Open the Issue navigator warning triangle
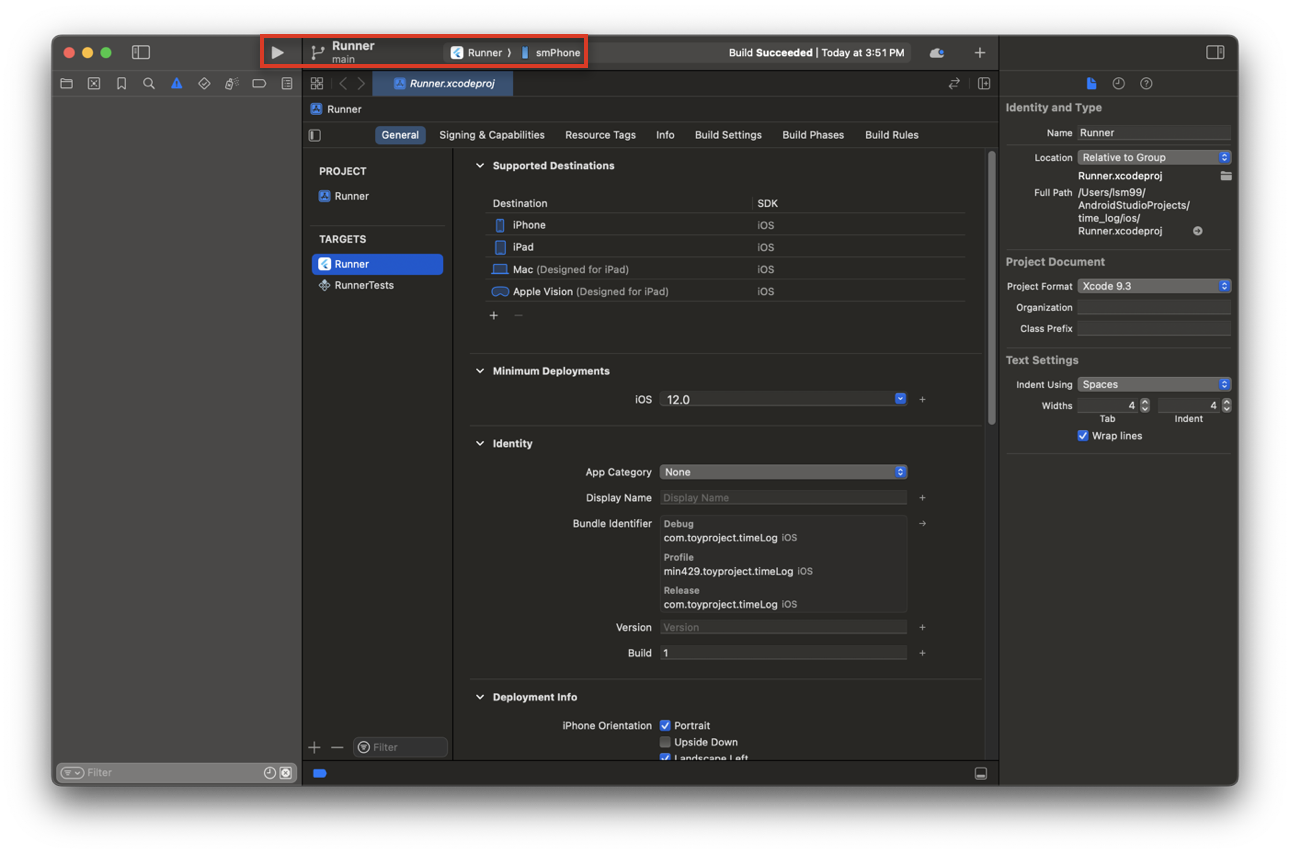The width and height of the screenshot is (1290, 854). pos(176,84)
